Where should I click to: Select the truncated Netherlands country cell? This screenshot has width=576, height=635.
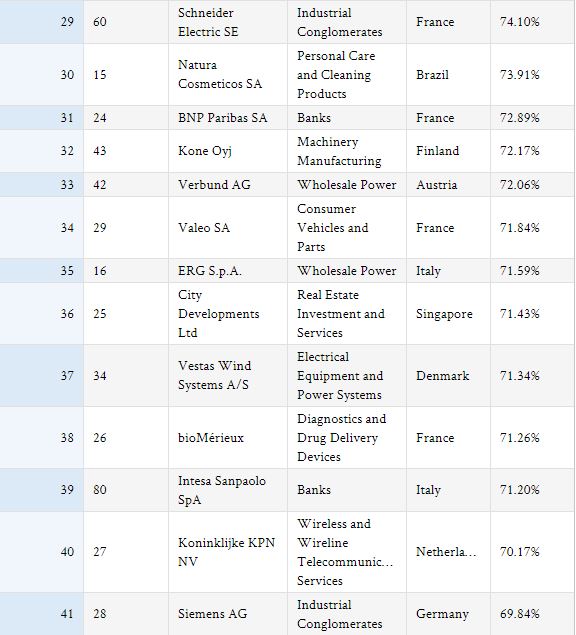point(448,552)
